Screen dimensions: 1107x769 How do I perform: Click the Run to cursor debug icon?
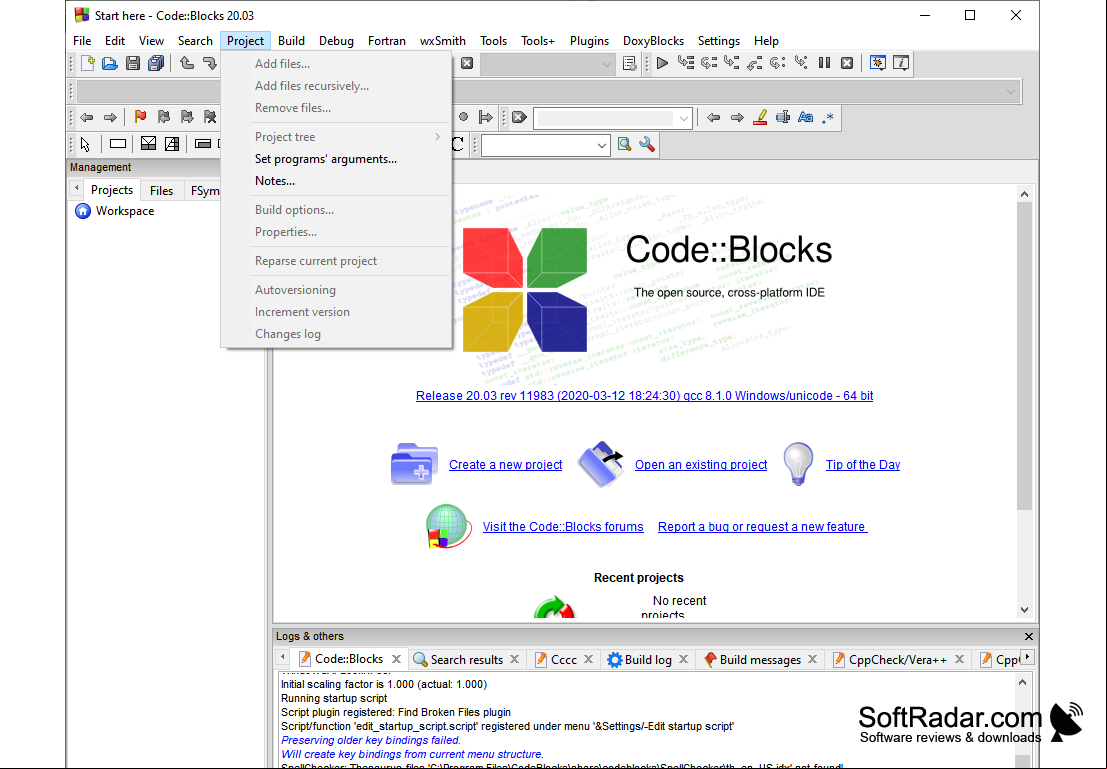[686, 64]
